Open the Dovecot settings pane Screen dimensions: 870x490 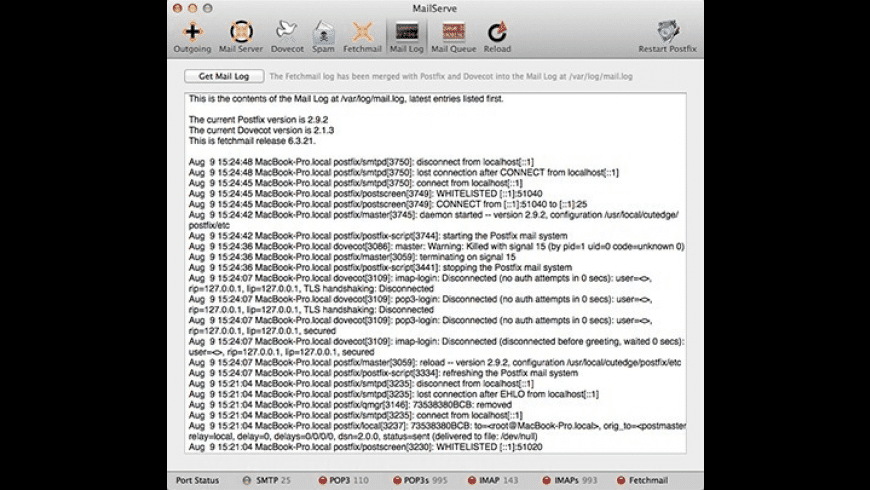pyautogui.click(x=287, y=37)
